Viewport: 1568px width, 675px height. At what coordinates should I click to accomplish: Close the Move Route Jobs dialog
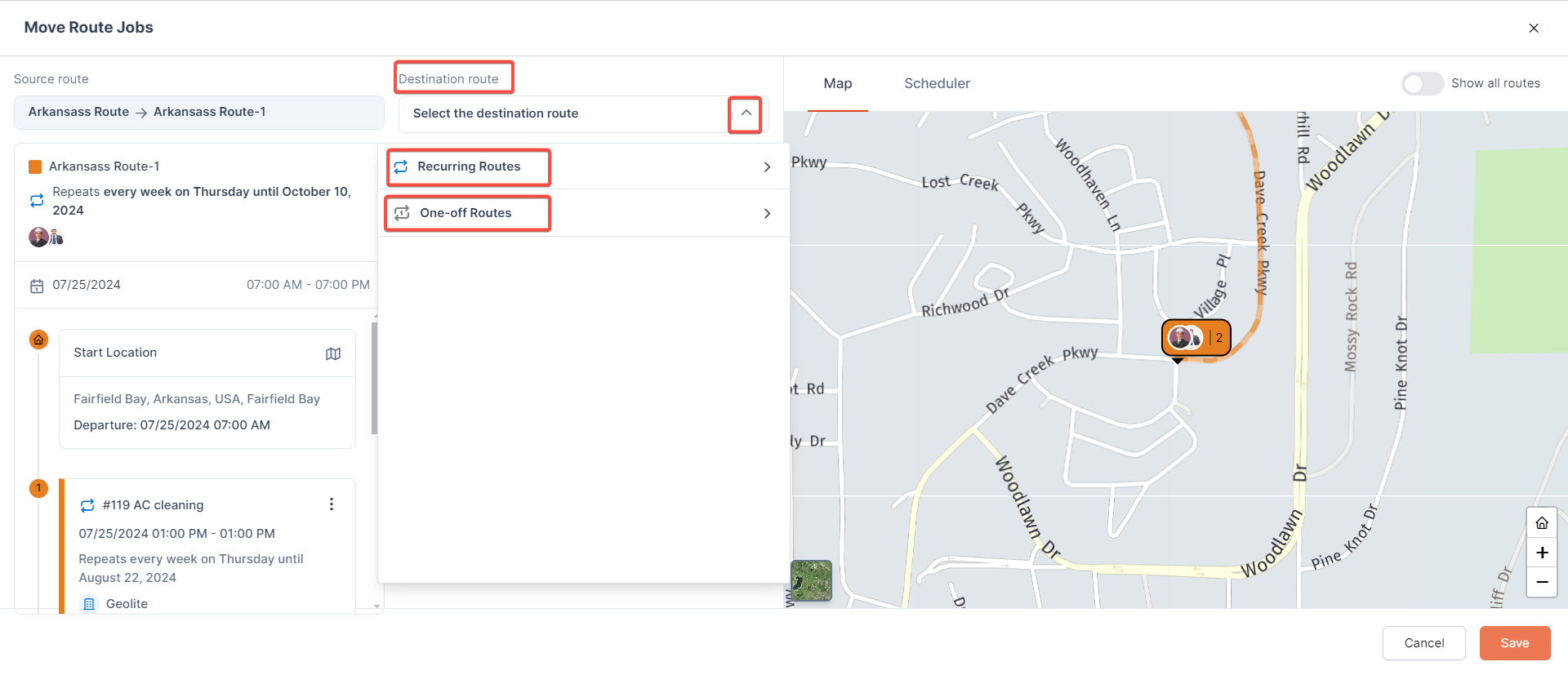pos(1533,28)
